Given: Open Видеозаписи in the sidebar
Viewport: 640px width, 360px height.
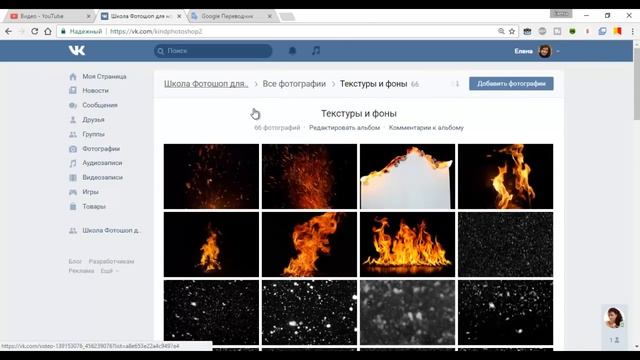Looking at the screenshot, I should [x=102, y=177].
